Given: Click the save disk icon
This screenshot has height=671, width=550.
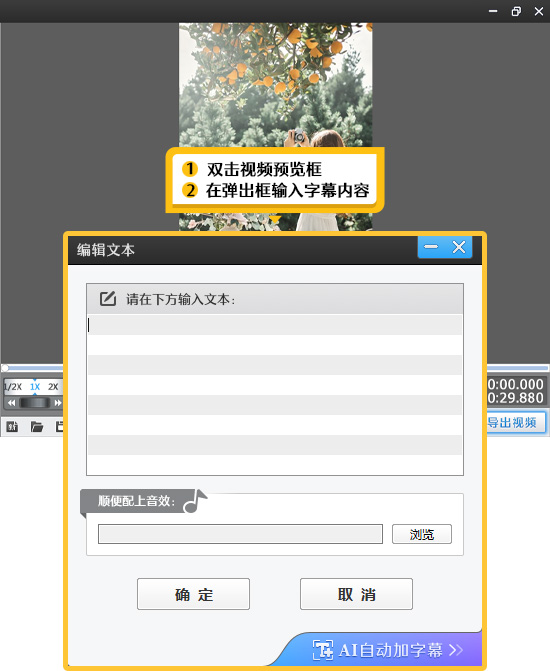Looking at the screenshot, I should click(59, 426).
